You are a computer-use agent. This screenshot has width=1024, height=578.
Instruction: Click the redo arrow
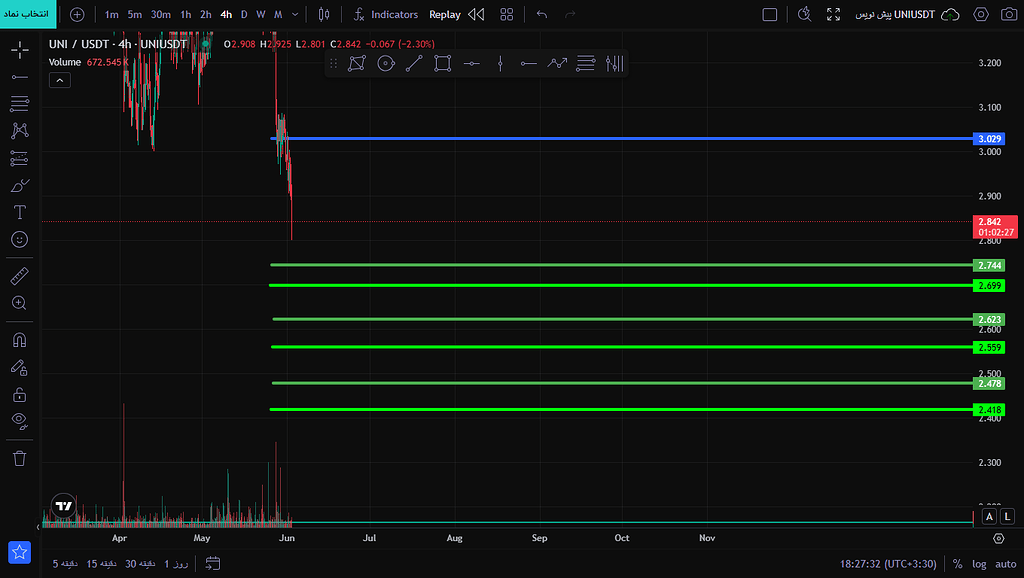pos(570,14)
